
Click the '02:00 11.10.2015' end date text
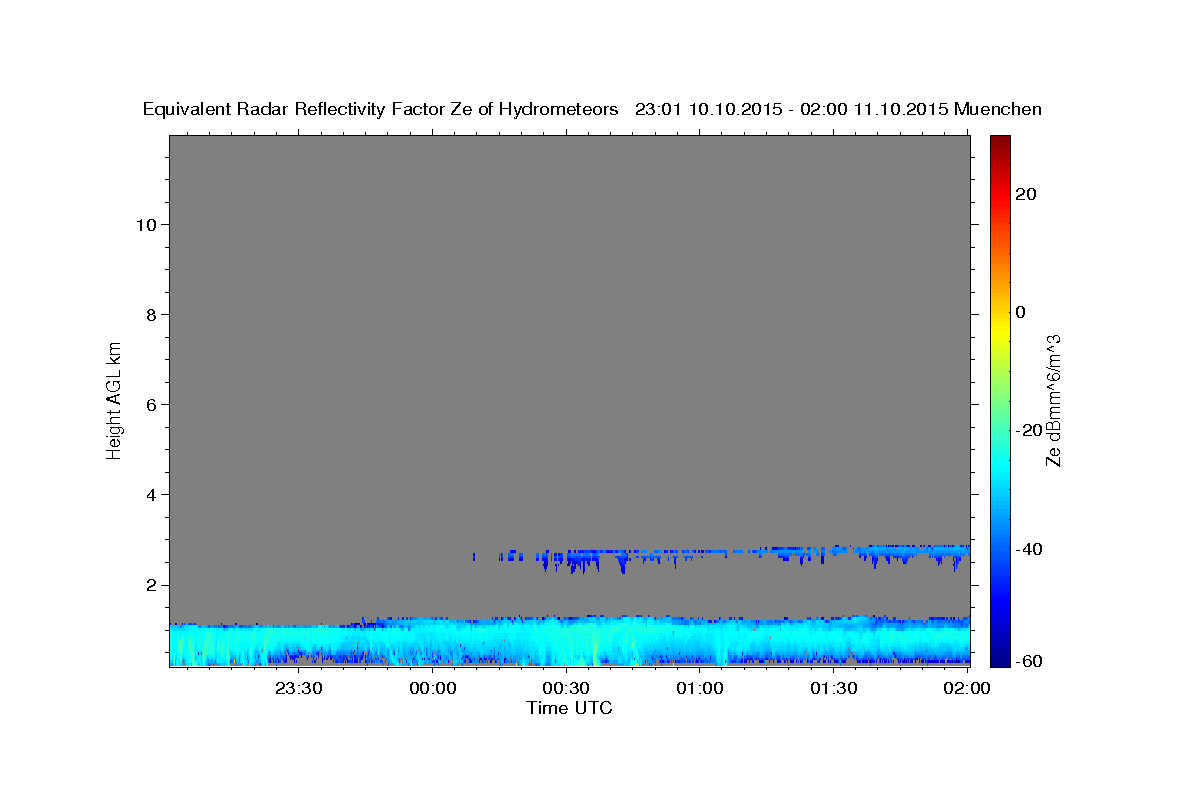click(874, 109)
